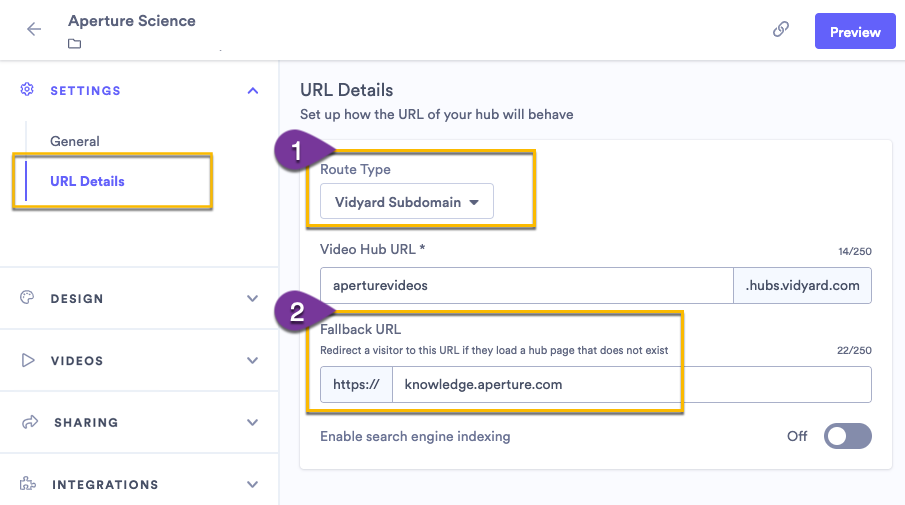The width and height of the screenshot is (905, 505).
Task: Click the Route Type label
Action: tap(355, 170)
